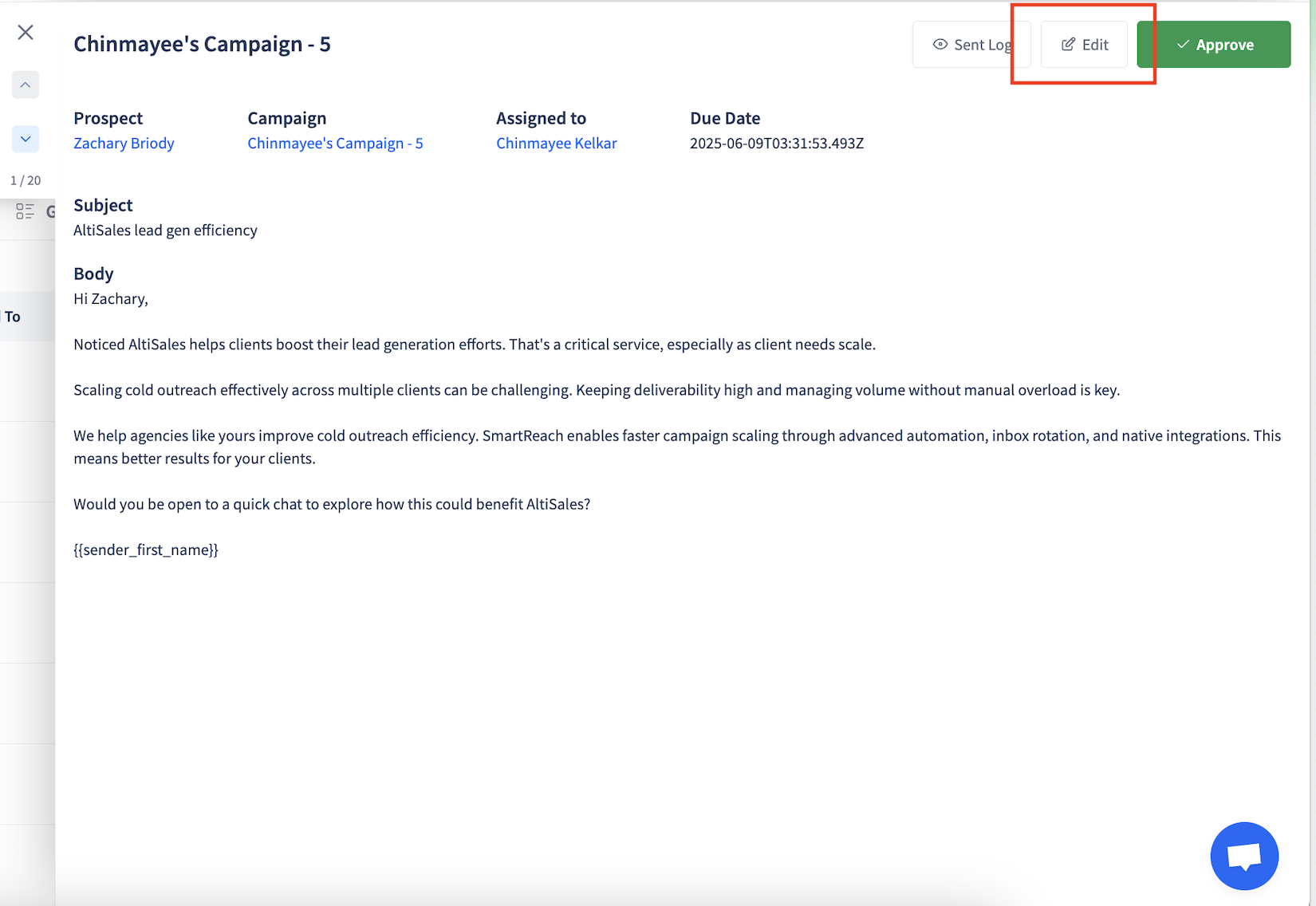
Task: Open the chat support bubble
Action: pos(1244,856)
